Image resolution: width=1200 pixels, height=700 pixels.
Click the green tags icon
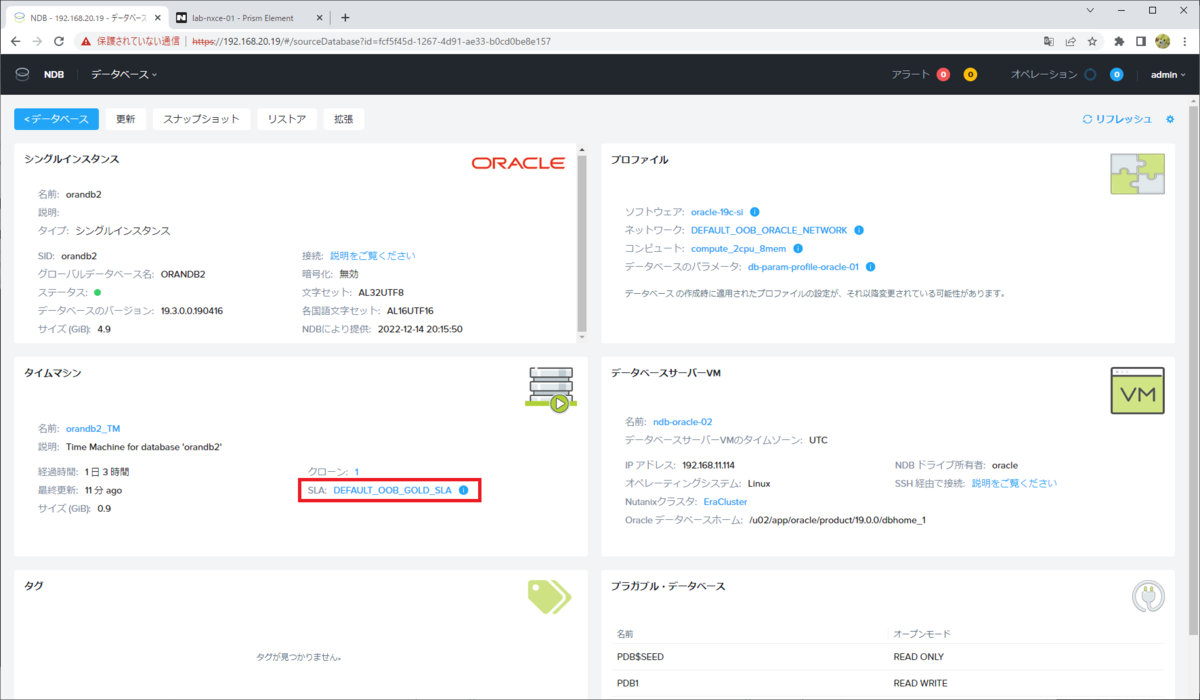point(549,596)
